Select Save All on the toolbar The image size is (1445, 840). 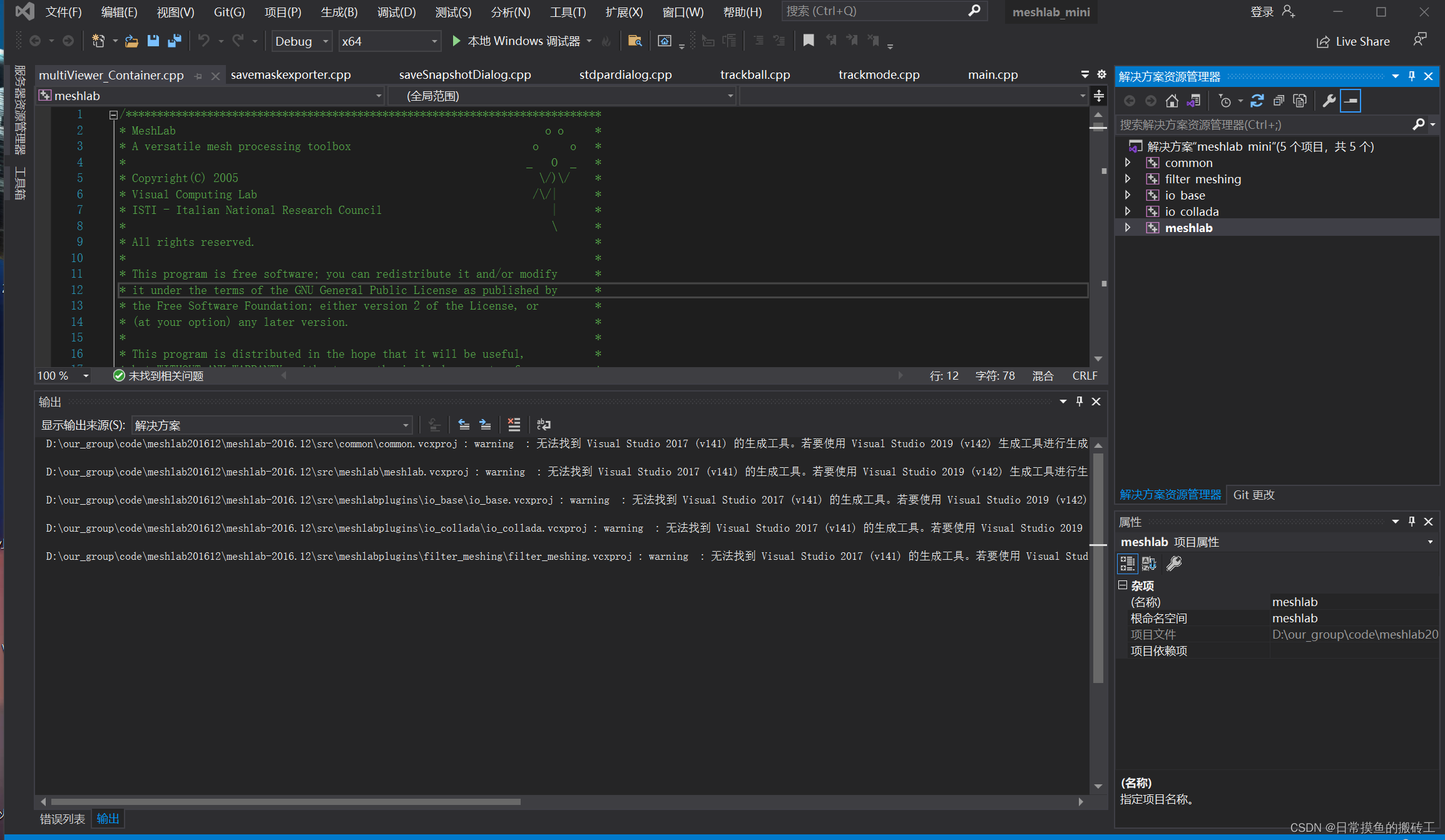[174, 41]
